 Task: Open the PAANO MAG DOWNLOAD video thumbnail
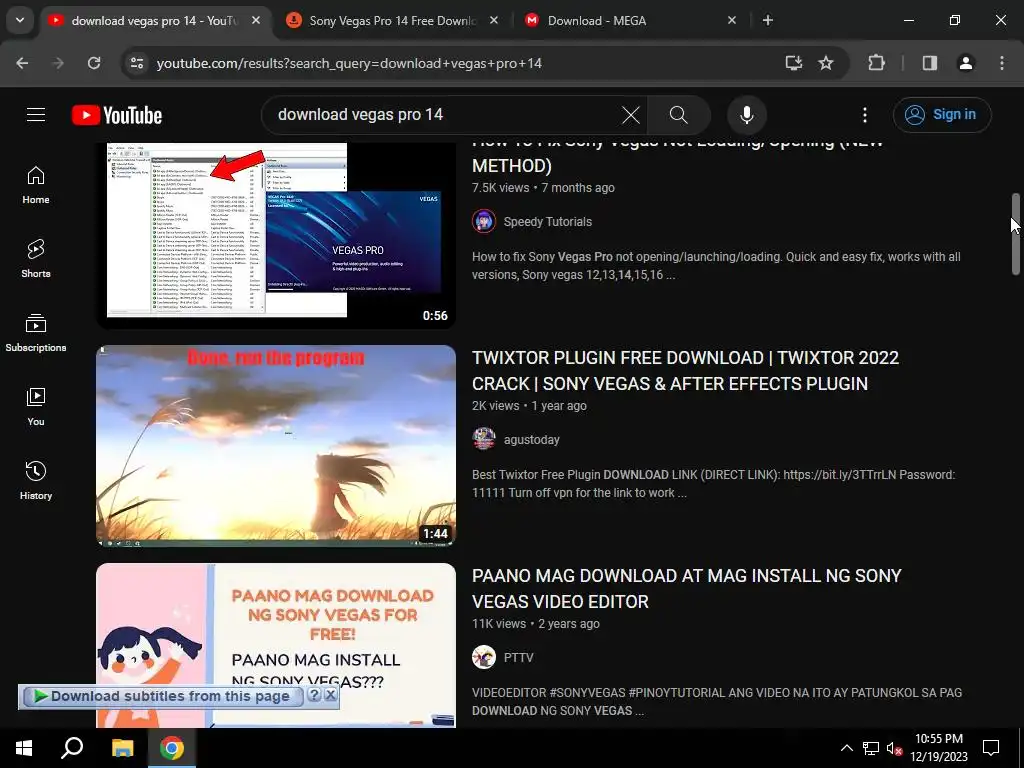(276, 645)
